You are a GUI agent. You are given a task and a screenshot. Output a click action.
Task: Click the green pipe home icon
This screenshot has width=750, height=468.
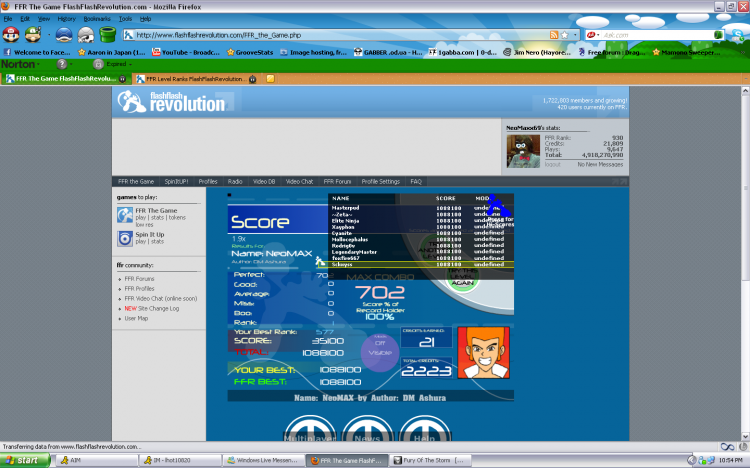(x=108, y=34)
